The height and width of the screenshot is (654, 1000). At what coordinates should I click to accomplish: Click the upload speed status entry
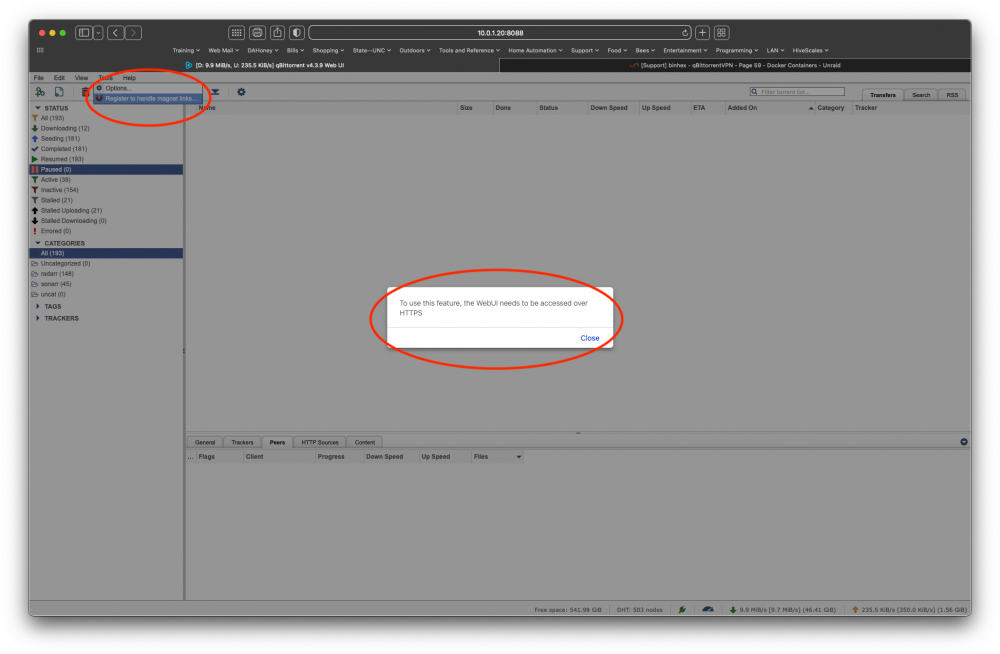[x=910, y=609]
